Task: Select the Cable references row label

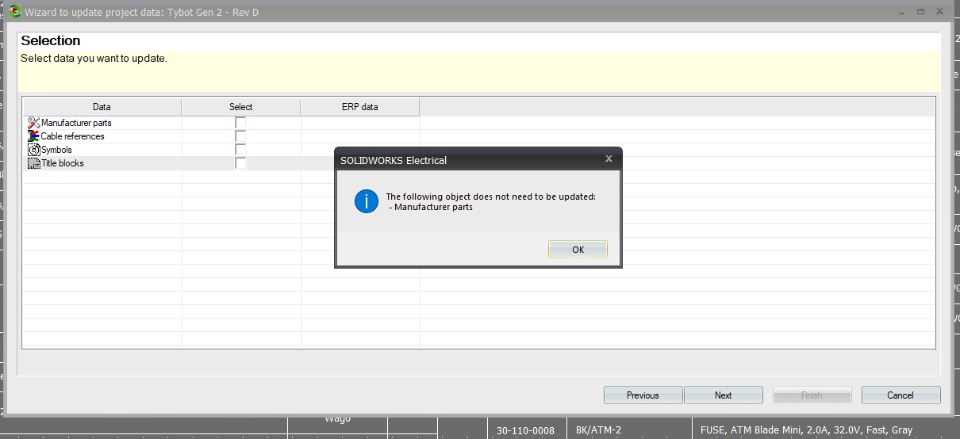Action: point(72,137)
